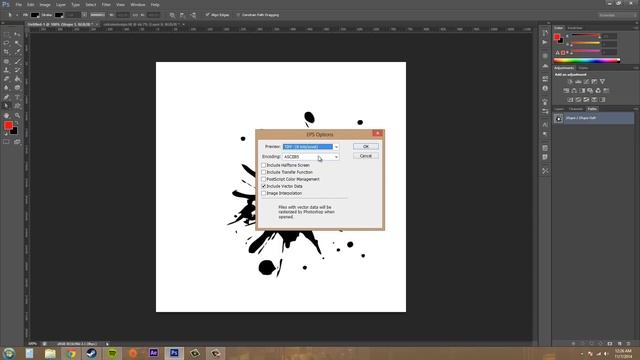Click the Brightness/Contrast adjustment icon
640x360 pixels.
point(570,82)
